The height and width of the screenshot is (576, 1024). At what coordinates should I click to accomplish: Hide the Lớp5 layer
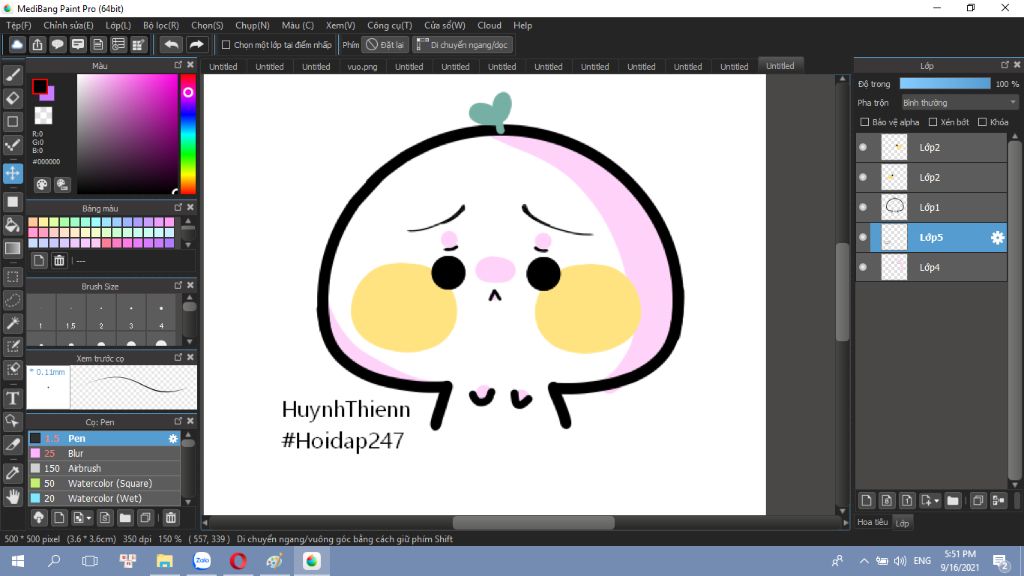point(863,238)
